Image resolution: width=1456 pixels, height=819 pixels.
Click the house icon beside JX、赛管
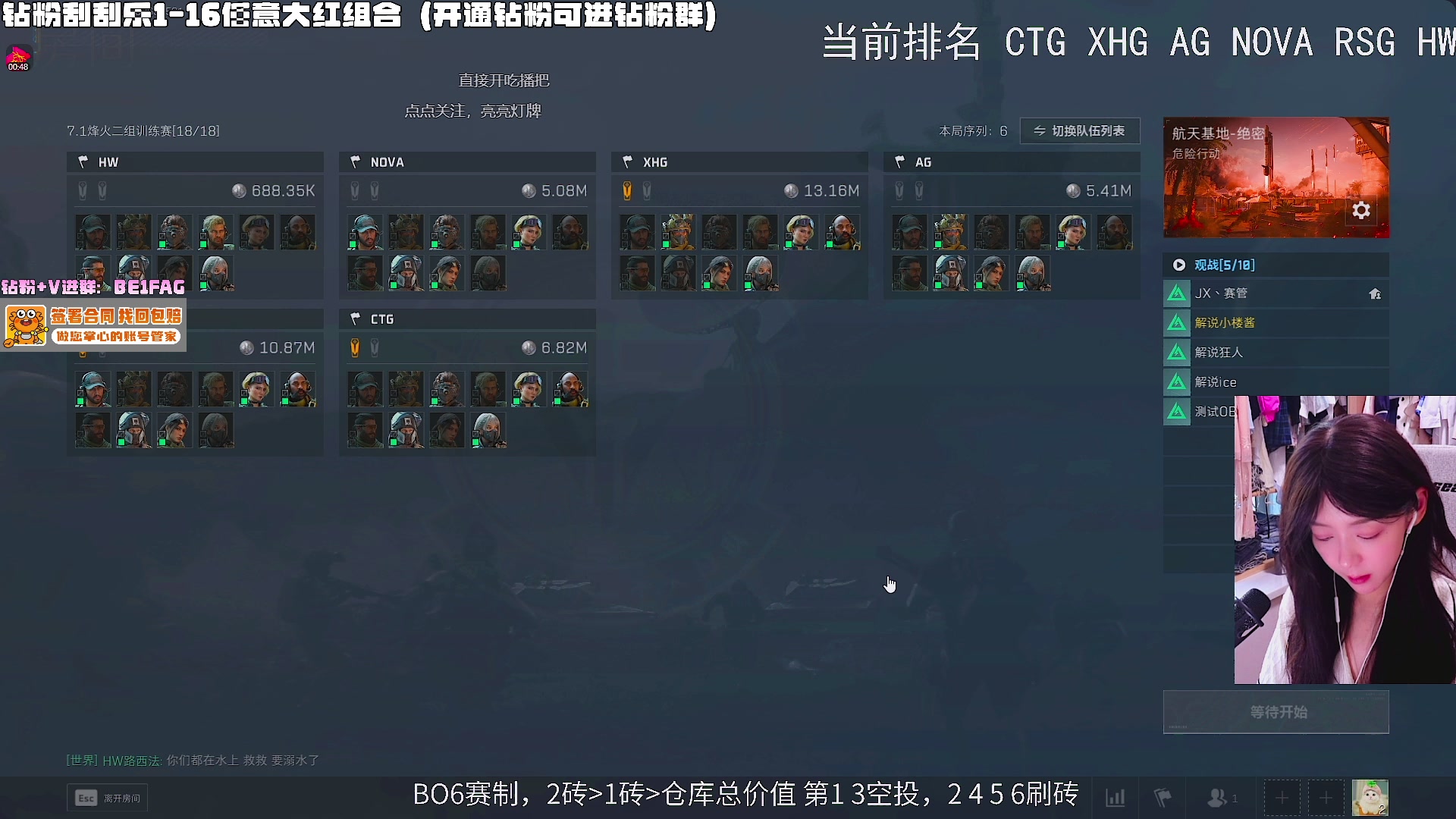1375,293
